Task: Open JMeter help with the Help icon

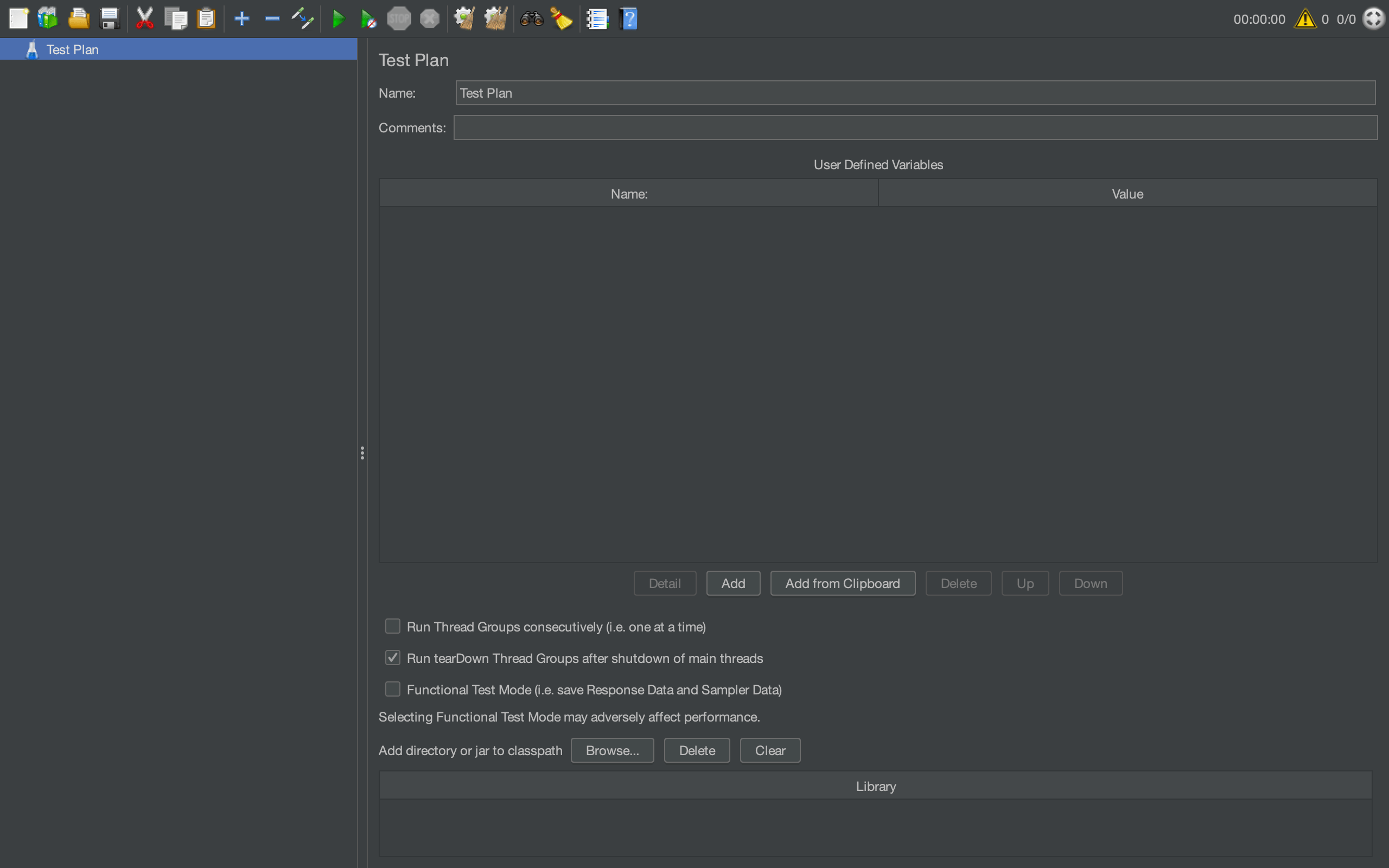Action: (x=628, y=19)
